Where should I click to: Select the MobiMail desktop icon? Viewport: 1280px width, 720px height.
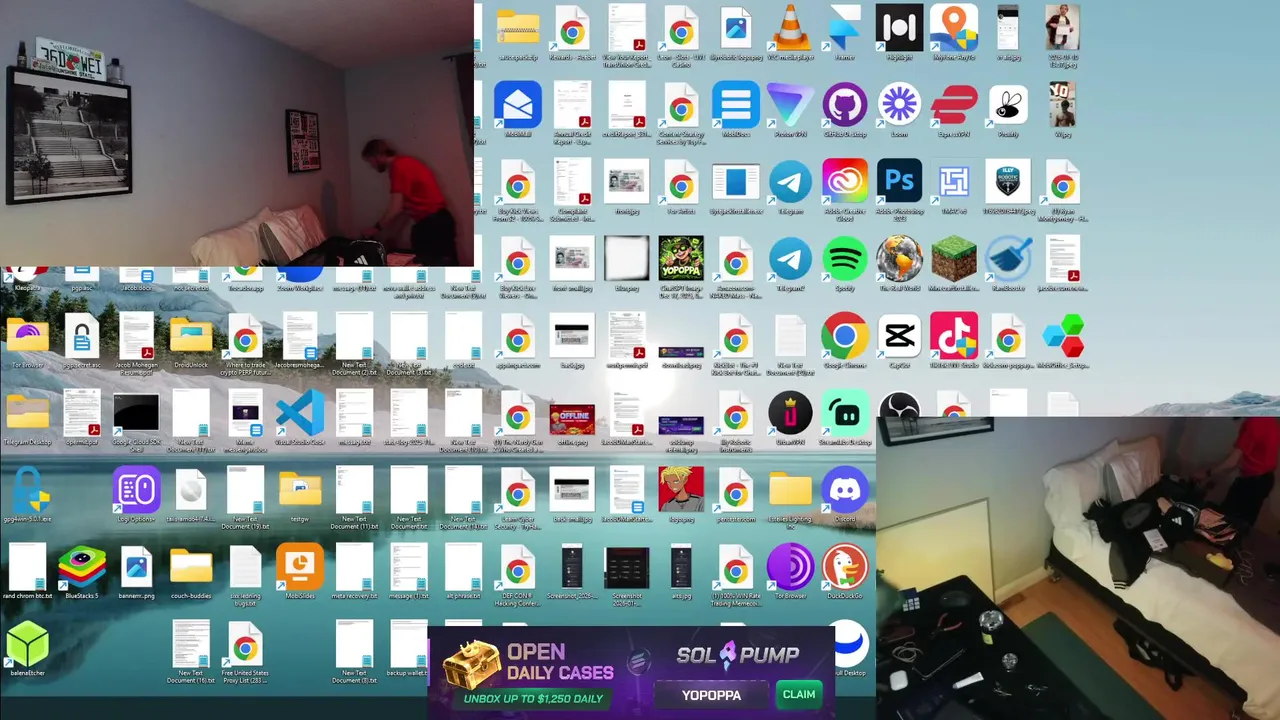[x=518, y=105]
